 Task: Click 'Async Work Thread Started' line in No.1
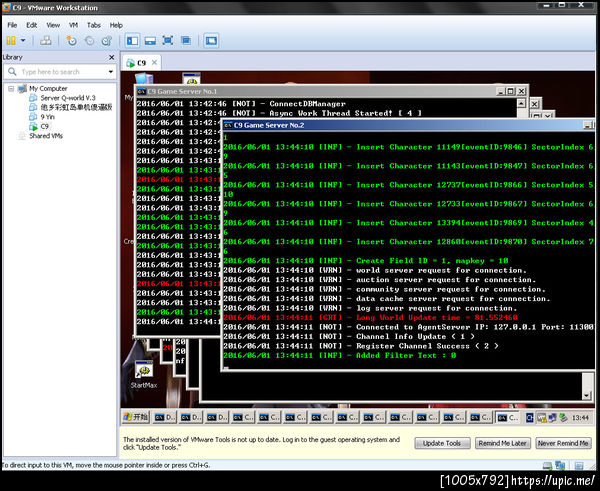[279, 113]
